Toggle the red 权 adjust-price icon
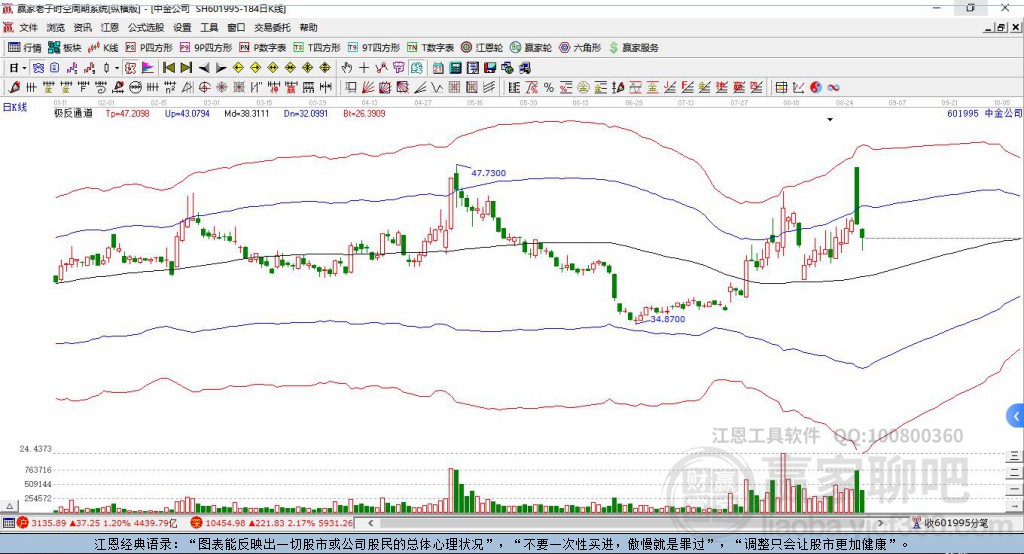Viewport: 1024px width, 554px height. point(131,68)
